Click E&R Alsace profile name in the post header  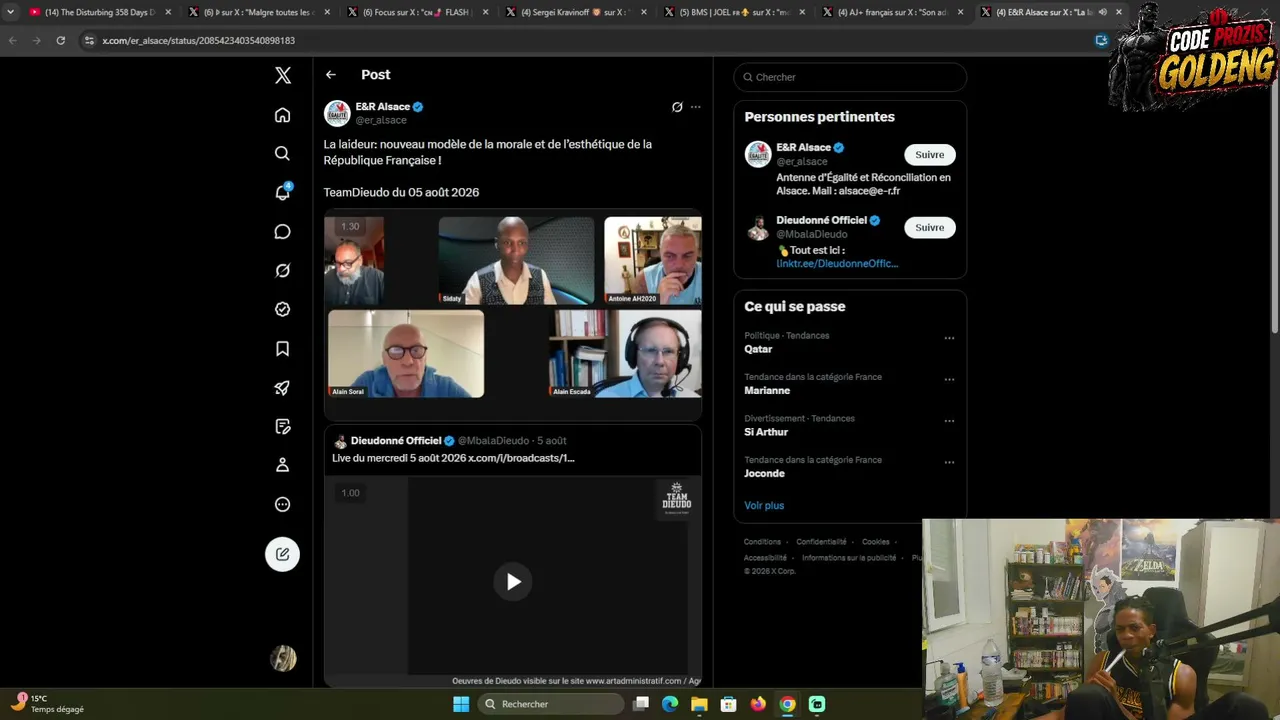383,107
